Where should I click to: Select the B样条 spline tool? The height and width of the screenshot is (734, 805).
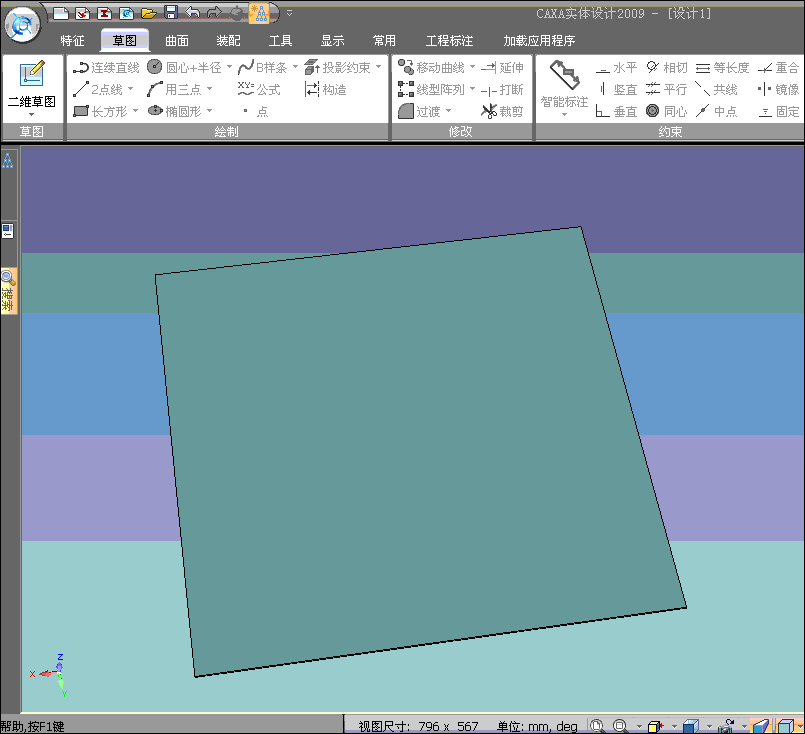pyautogui.click(x=263, y=67)
